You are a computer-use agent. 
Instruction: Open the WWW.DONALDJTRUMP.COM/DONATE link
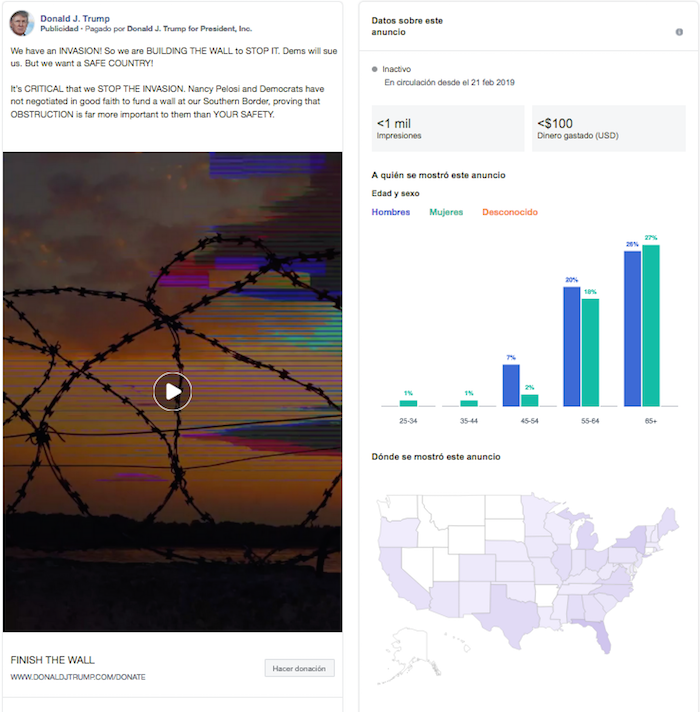pos(78,677)
